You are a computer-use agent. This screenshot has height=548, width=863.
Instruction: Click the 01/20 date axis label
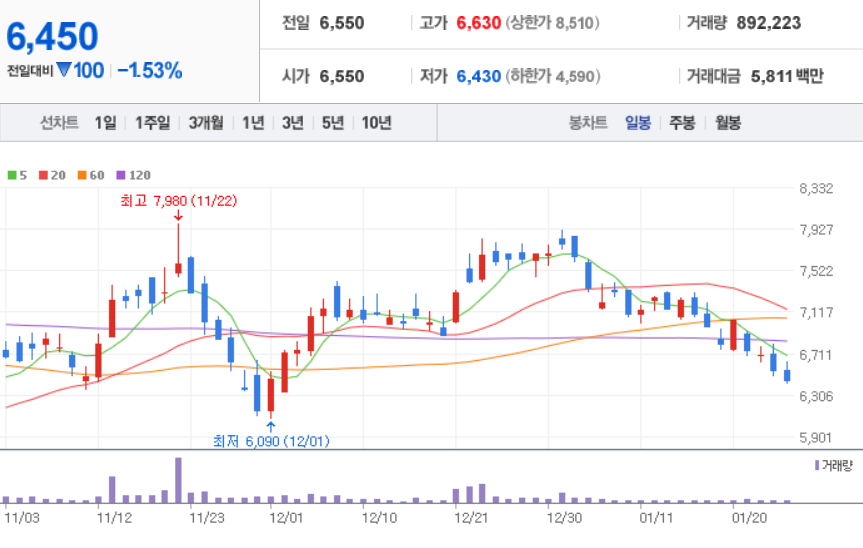coord(749,518)
